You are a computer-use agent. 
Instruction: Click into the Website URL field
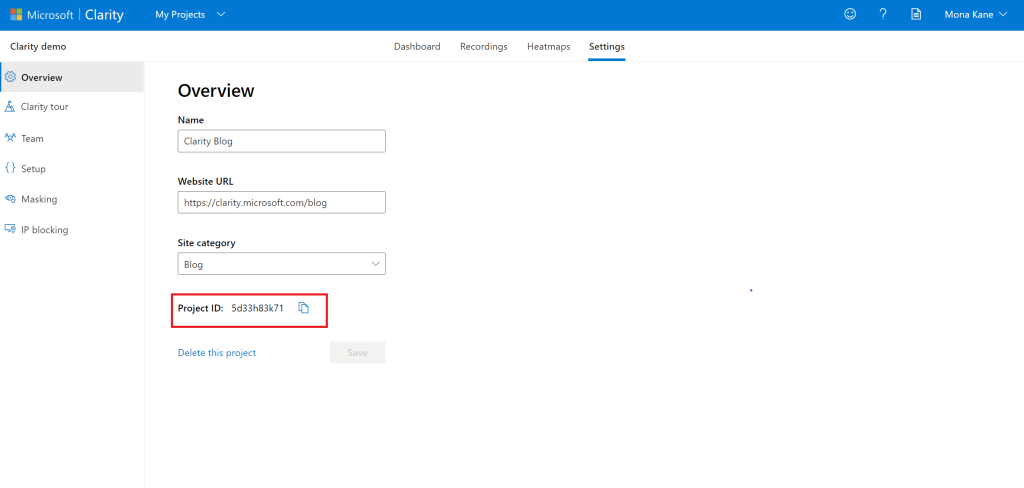(281, 203)
